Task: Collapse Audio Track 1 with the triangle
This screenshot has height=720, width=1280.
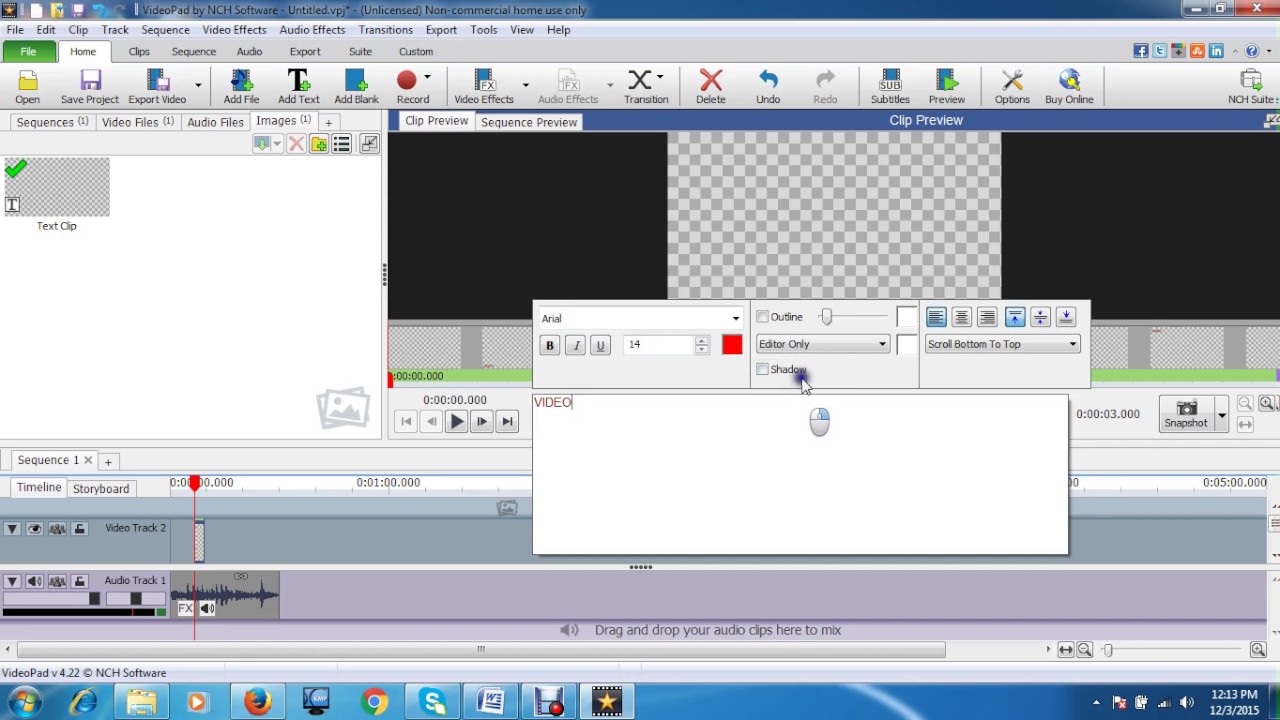Action: 12,581
